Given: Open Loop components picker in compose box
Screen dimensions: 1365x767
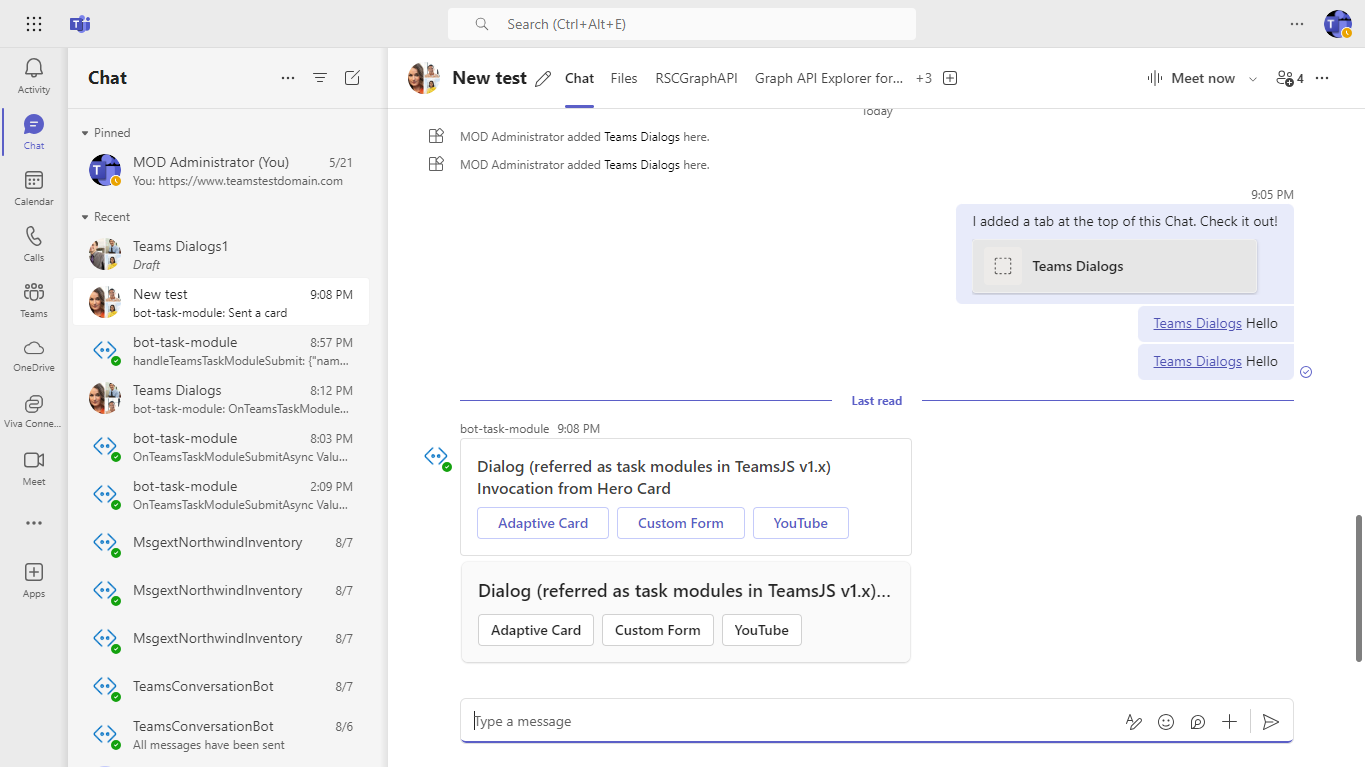Looking at the screenshot, I should (x=1198, y=722).
